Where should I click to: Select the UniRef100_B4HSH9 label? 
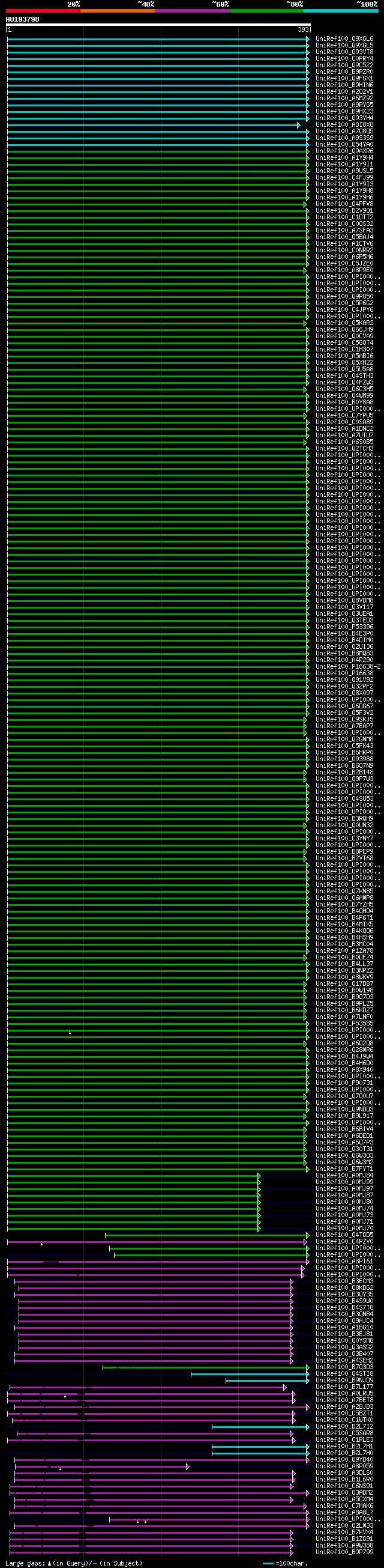(344, 938)
